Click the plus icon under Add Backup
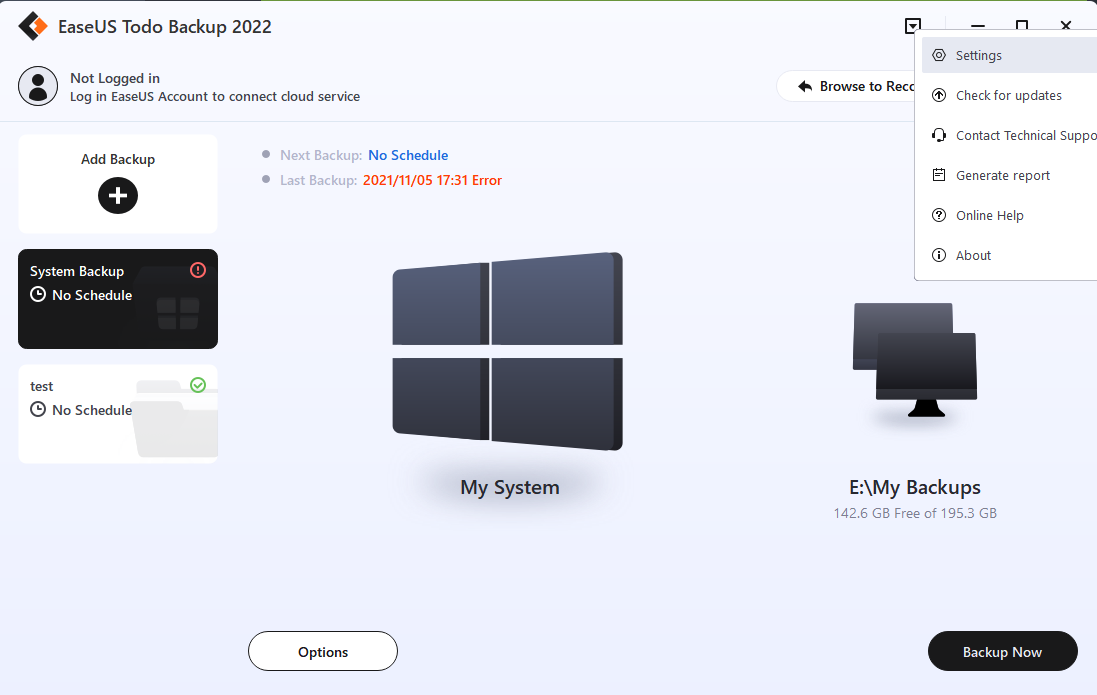The height and width of the screenshot is (695, 1097). (x=118, y=195)
